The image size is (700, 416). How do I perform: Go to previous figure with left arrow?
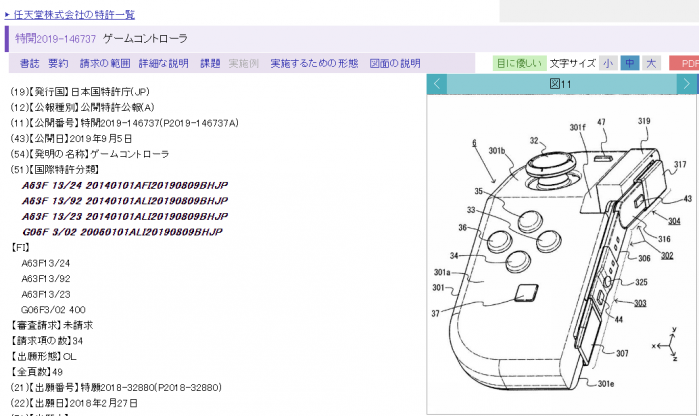[x=437, y=85]
